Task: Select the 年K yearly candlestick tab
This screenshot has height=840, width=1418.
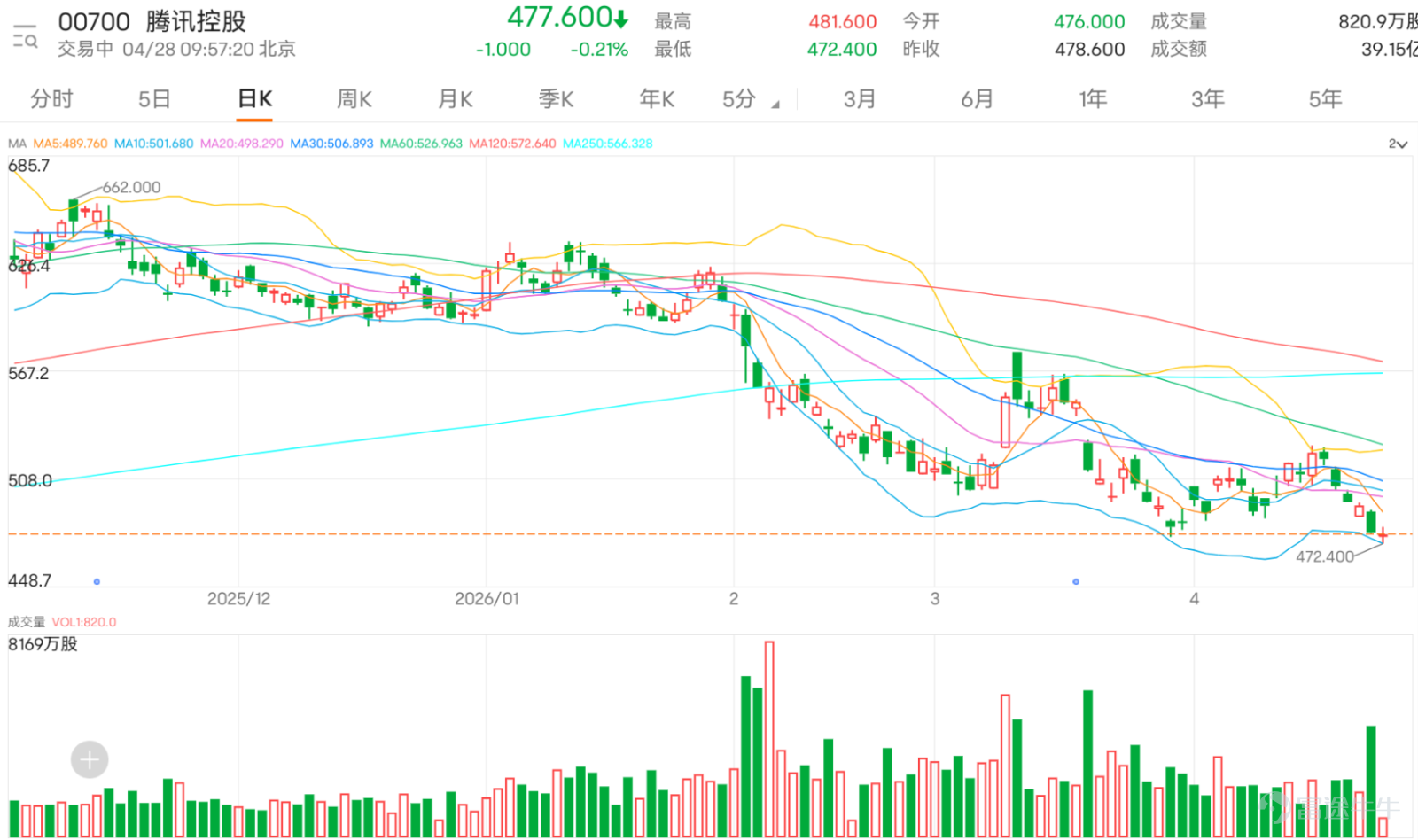Action: coord(658,99)
